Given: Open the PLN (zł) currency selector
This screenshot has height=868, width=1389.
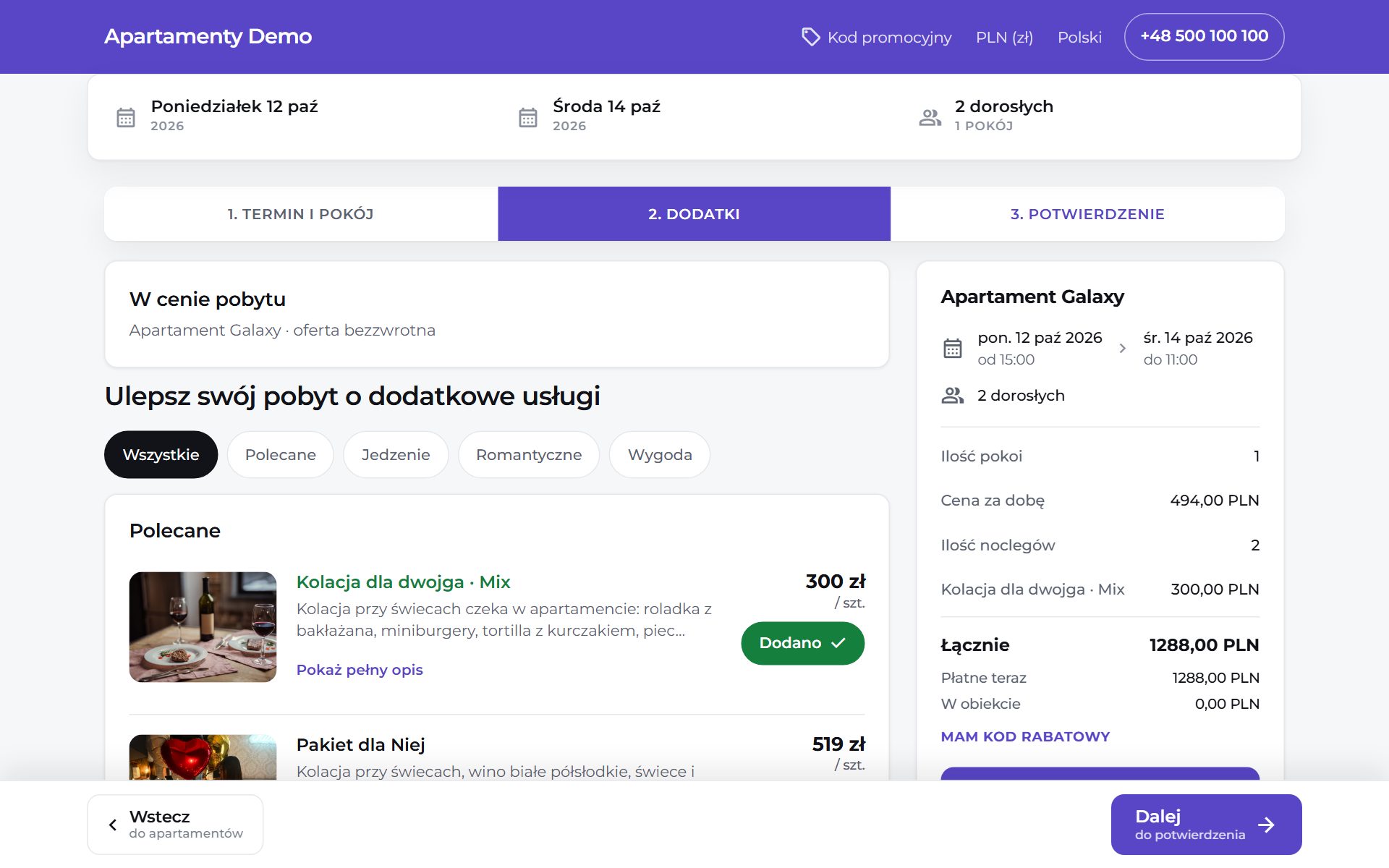Looking at the screenshot, I should pyautogui.click(x=1004, y=37).
